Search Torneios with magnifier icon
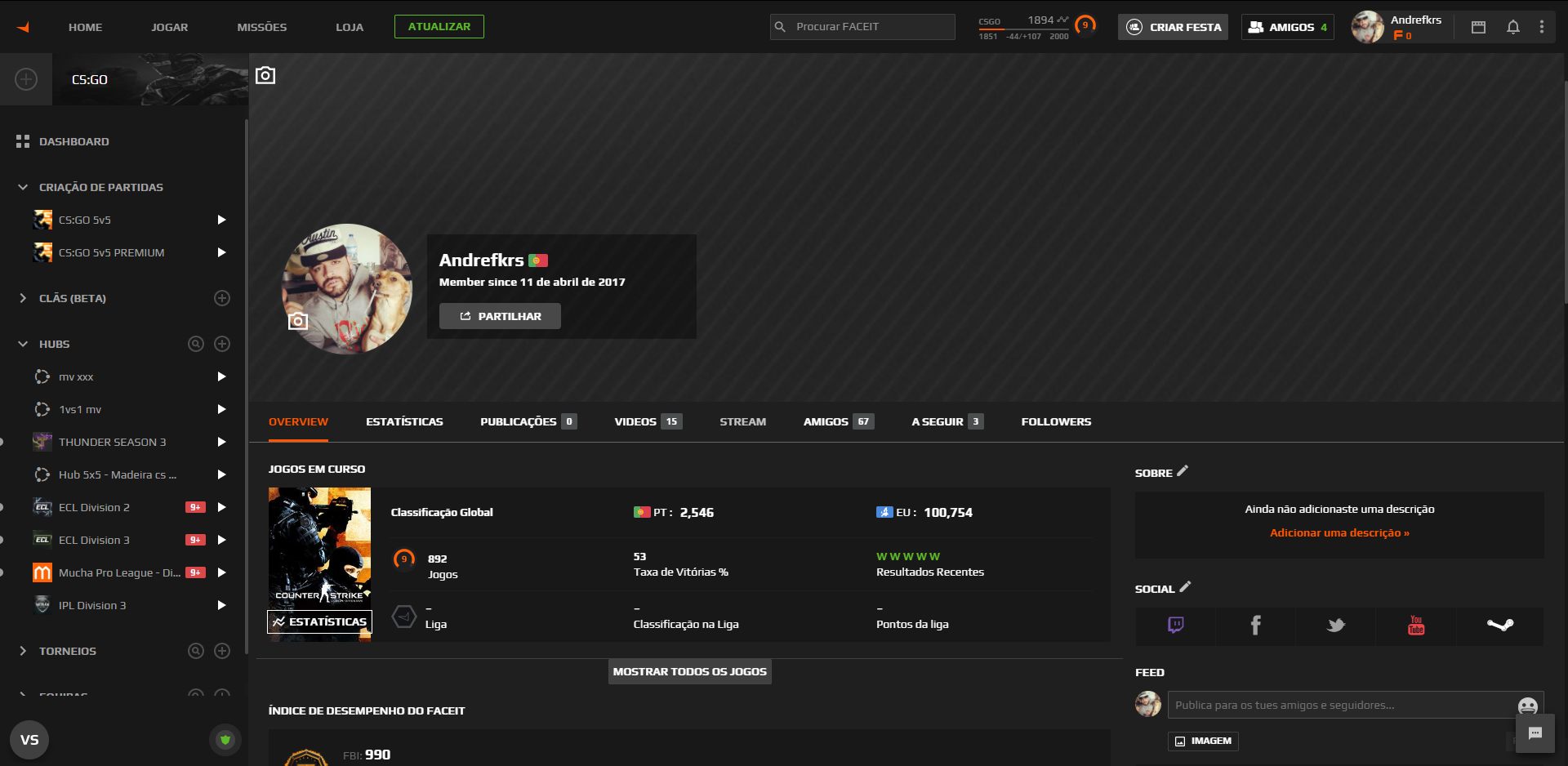The height and width of the screenshot is (766, 1568). coord(196,651)
